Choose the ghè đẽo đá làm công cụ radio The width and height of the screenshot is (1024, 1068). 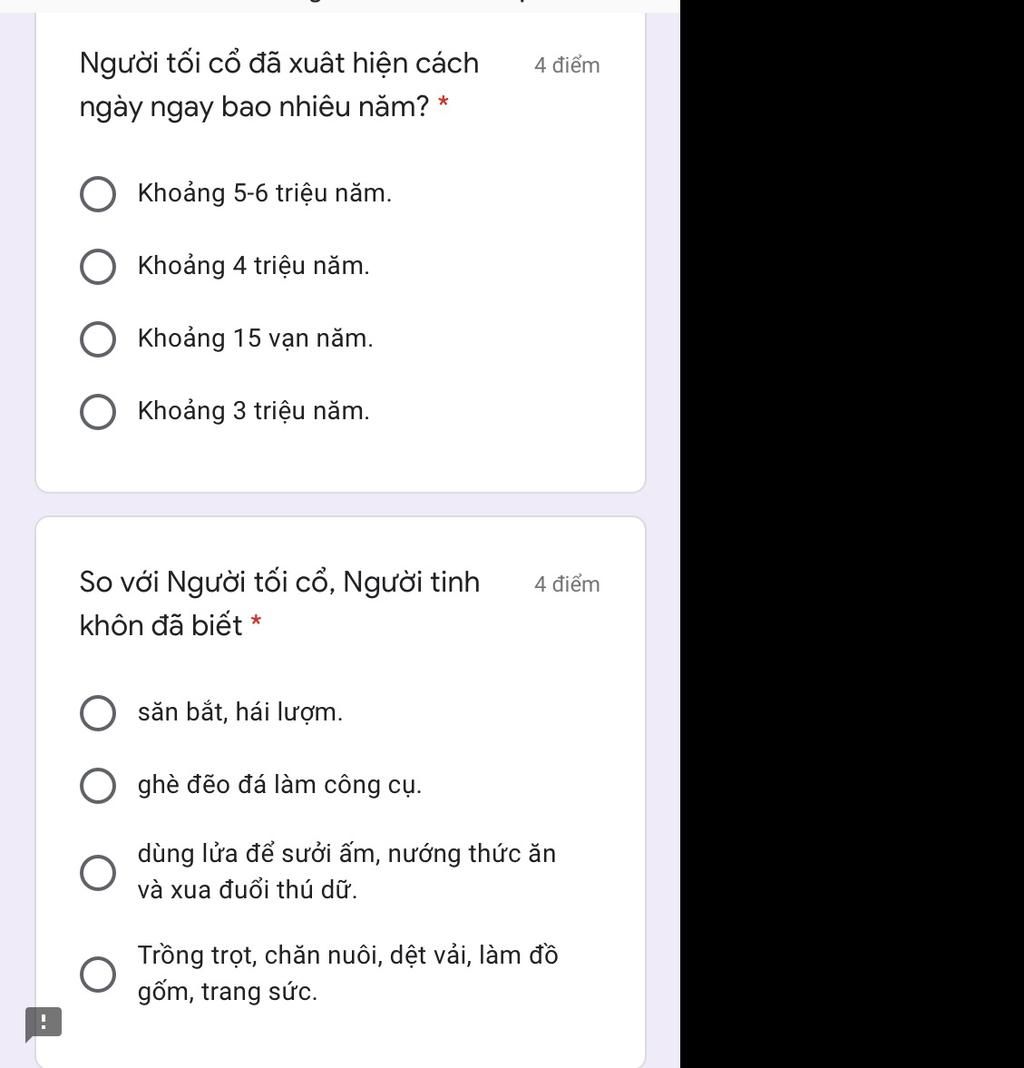(x=97, y=786)
